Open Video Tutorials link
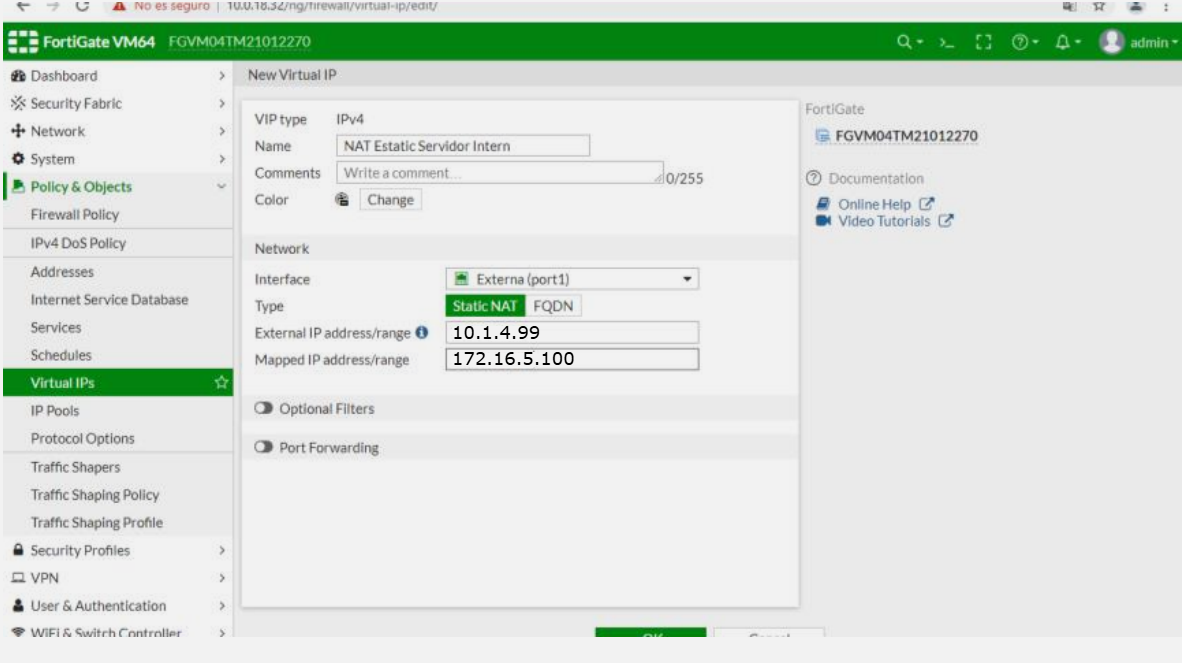1182x663 pixels. click(884, 221)
